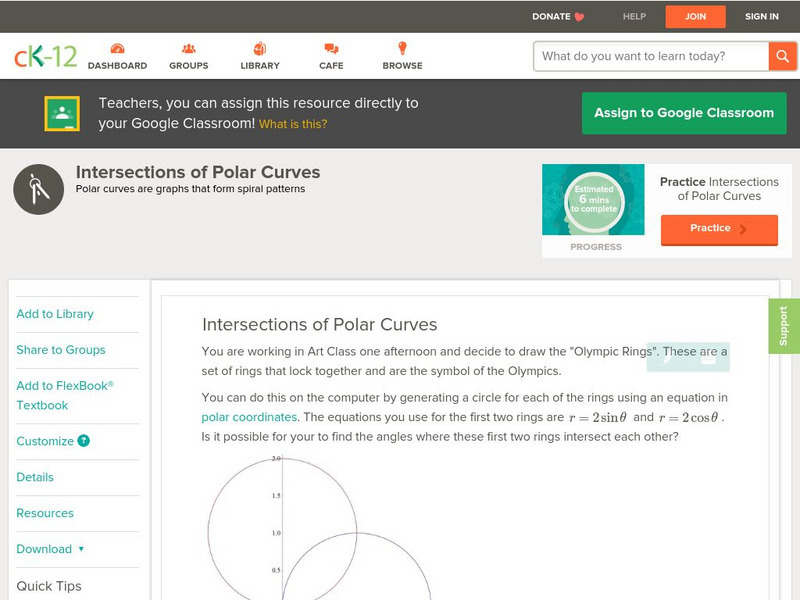Viewport: 800px width, 600px height.
Task: Click the Donate heart icon
Action: [579, 17]
